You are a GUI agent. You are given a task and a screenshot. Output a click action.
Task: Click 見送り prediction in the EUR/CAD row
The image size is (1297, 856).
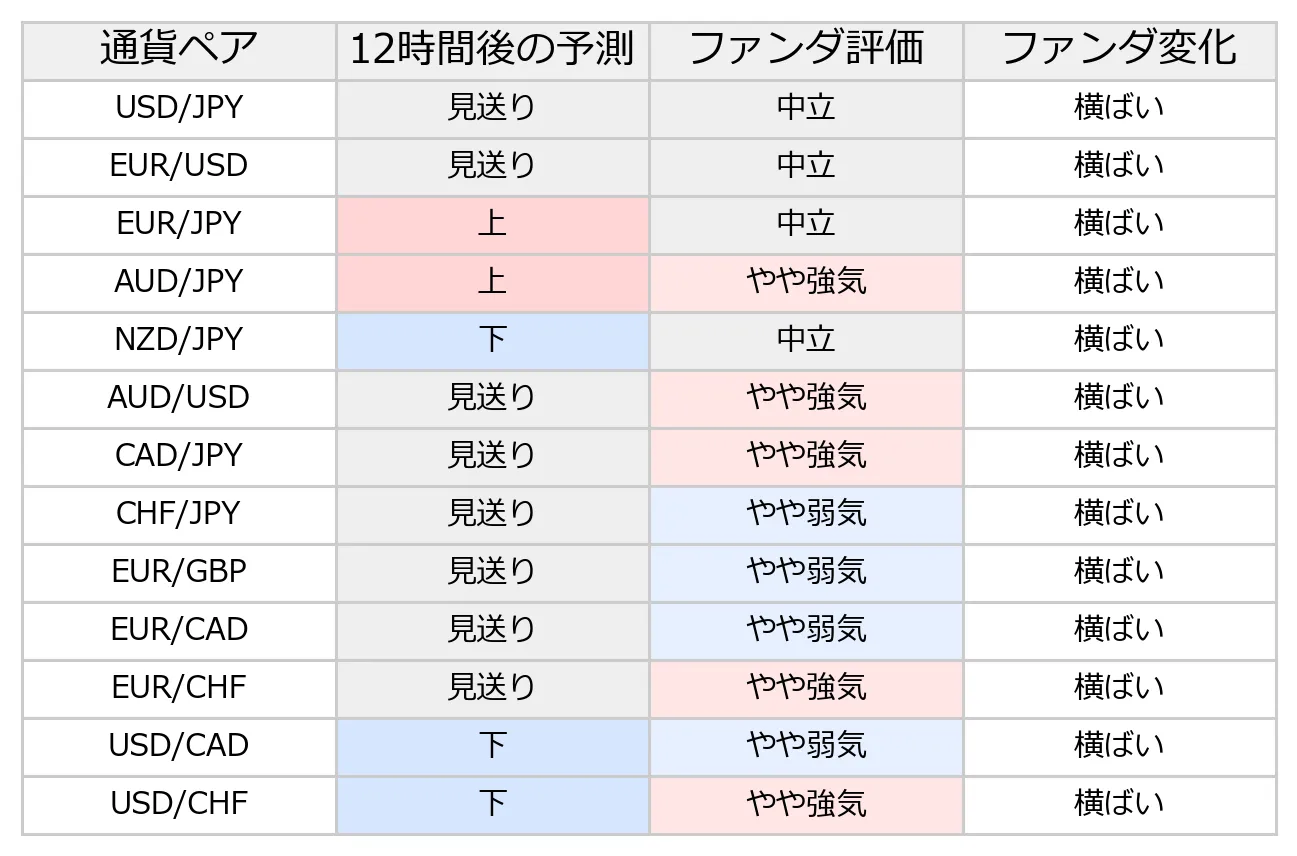click(x=493, y=631)
